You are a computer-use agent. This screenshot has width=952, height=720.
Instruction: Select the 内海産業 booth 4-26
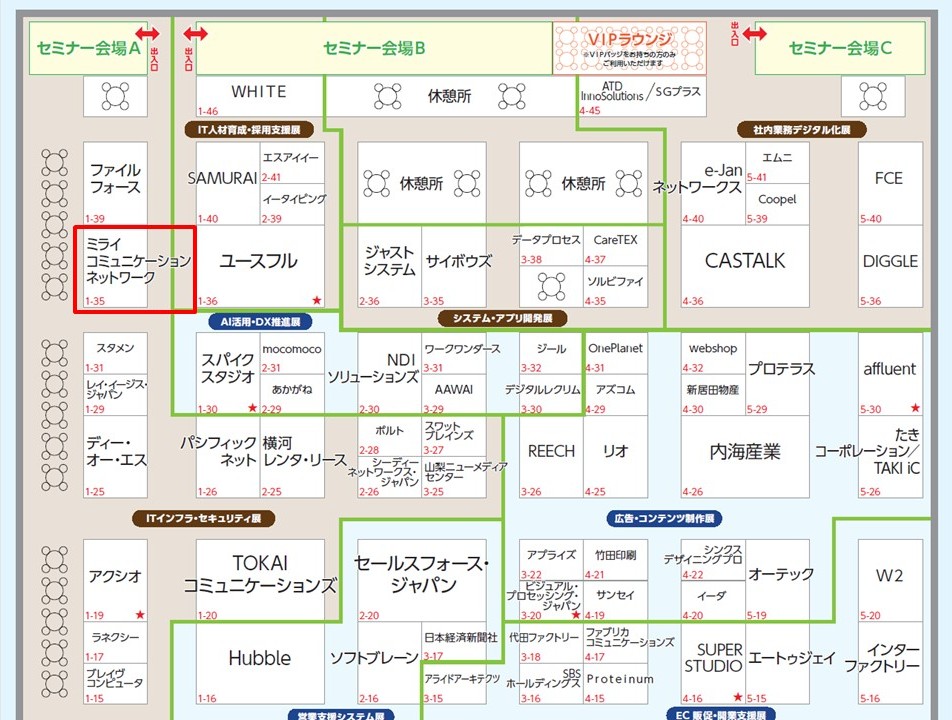pyautogui.click(x=745, y=457)
